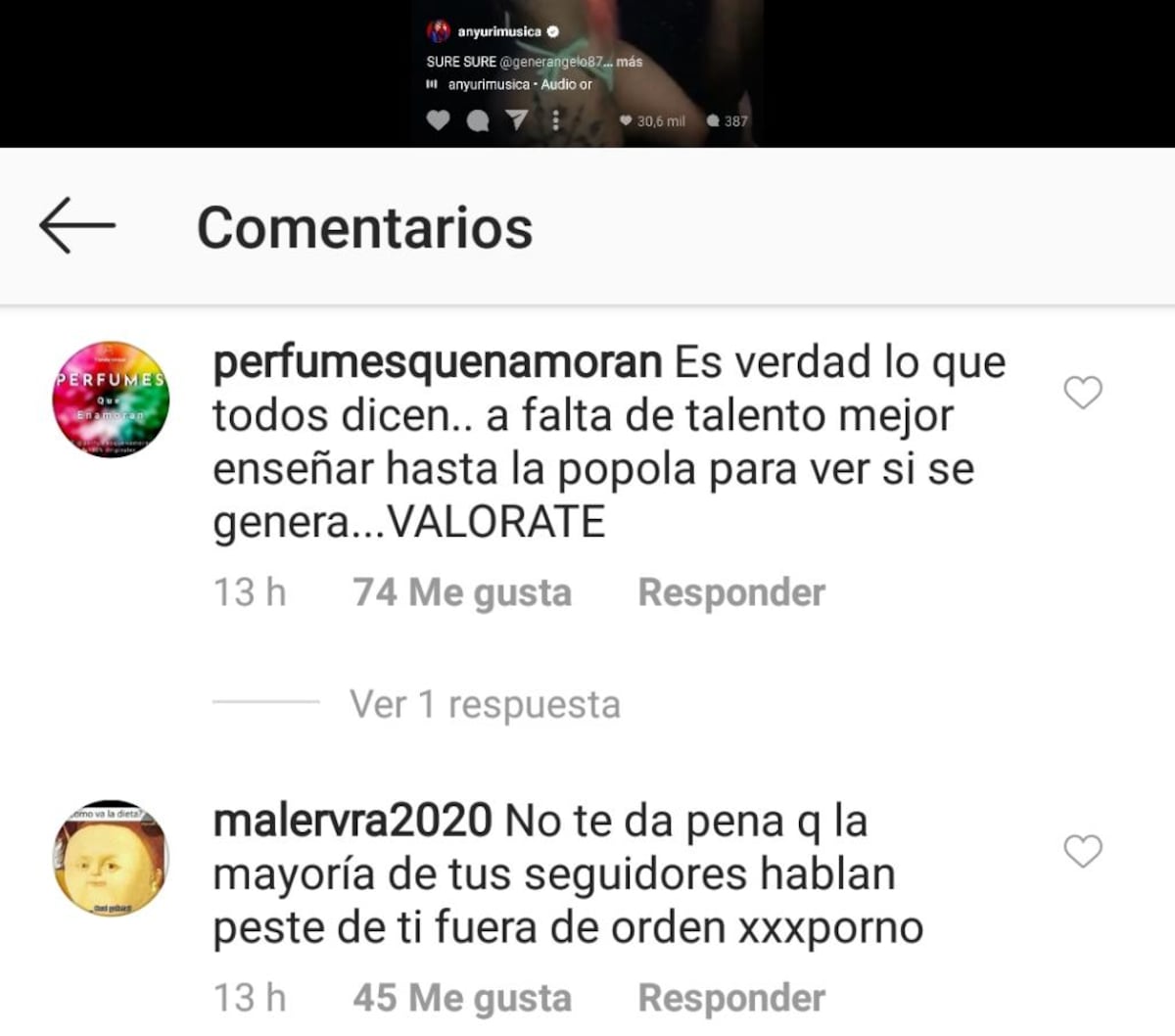Expand caption with más link
The width and height of the screenshot is (1175, 1036).
click(629, 61)
